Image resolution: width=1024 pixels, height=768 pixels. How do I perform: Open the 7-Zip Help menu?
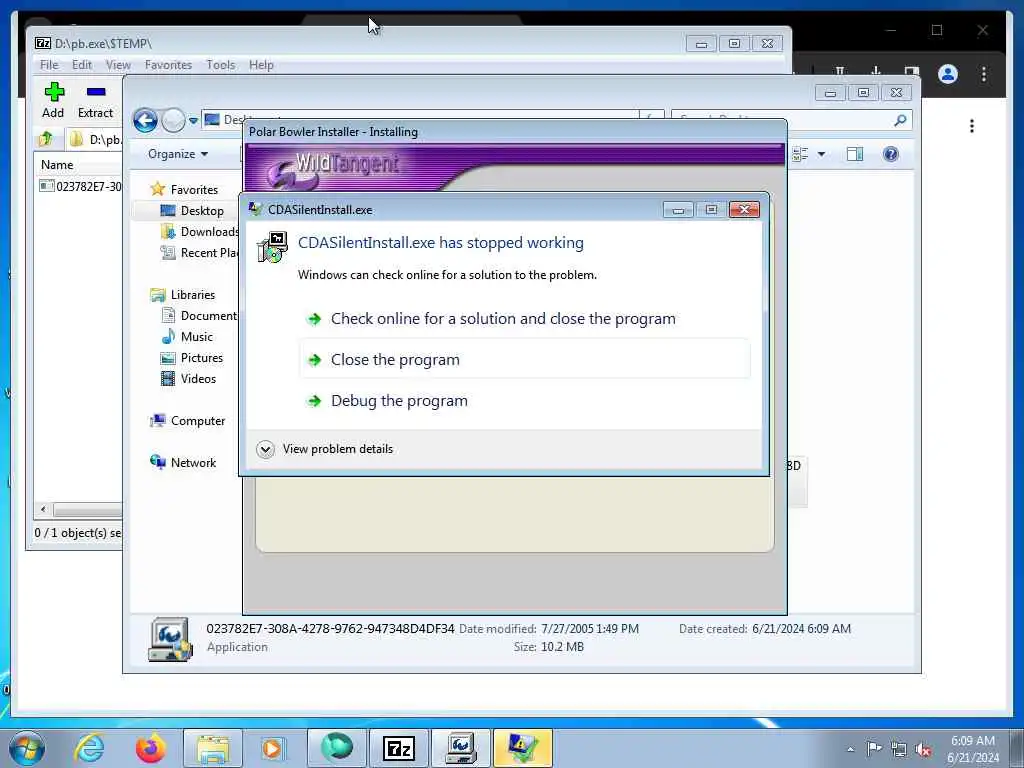pos(261,65)
